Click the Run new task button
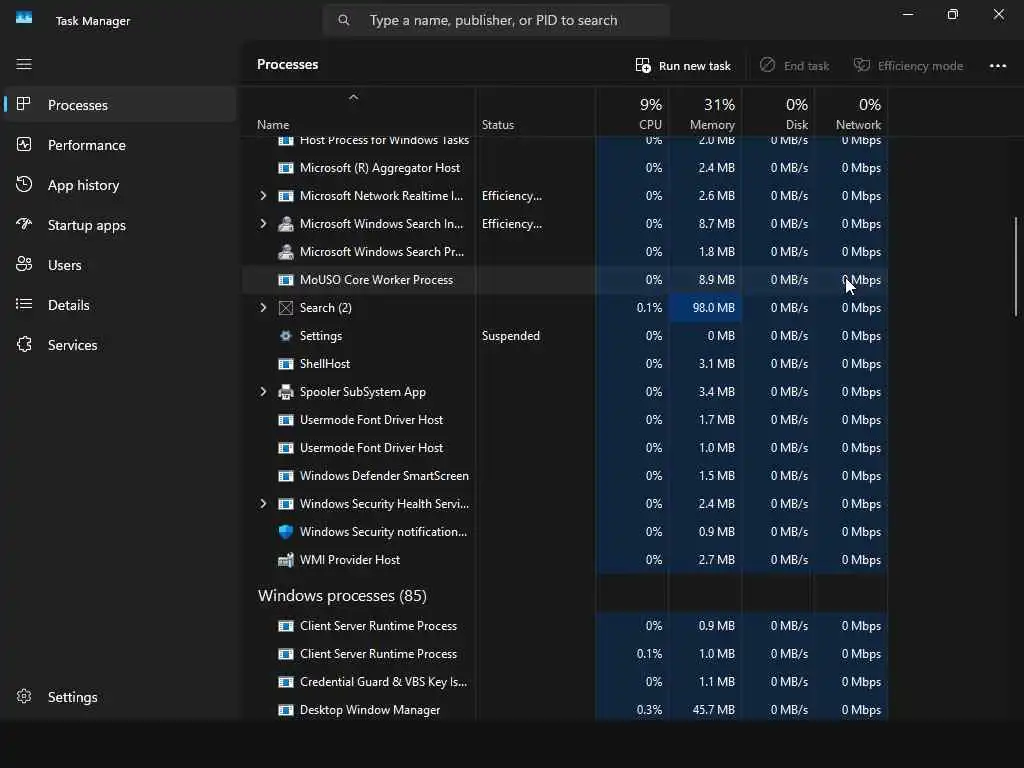Image resolution: width=1024 pixels, height=768 pixels. (x=683, y=65)
